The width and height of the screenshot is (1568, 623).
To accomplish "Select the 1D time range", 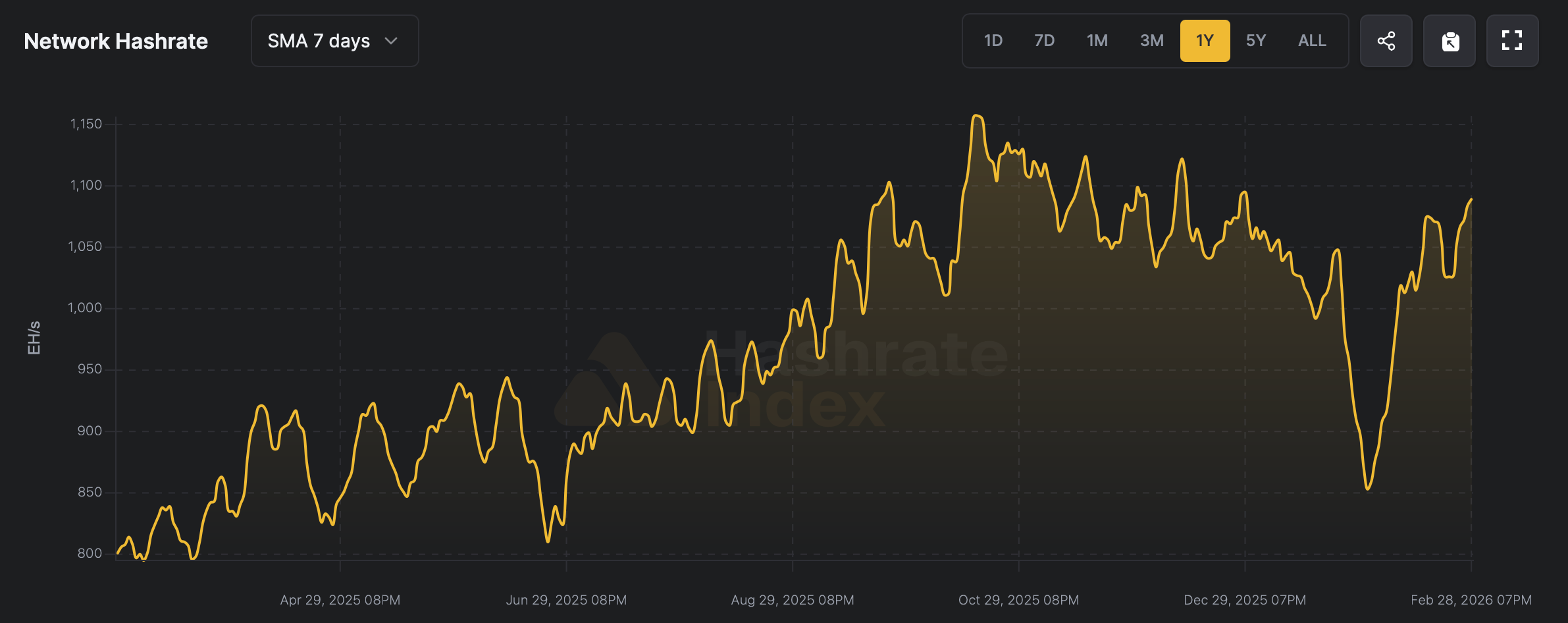I will pyautogui.click(x=993, y=41).
